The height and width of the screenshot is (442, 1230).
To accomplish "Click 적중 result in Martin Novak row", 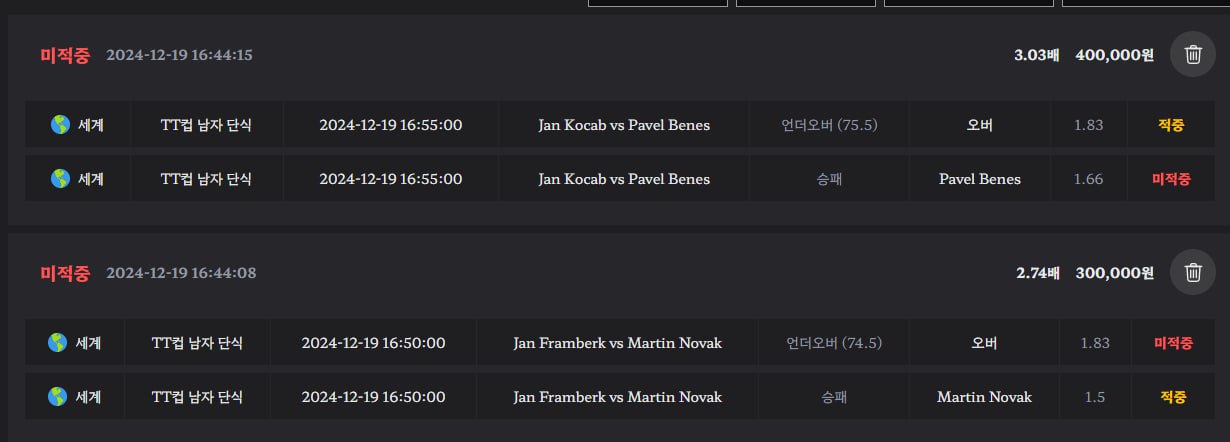I will point(1173,397).
